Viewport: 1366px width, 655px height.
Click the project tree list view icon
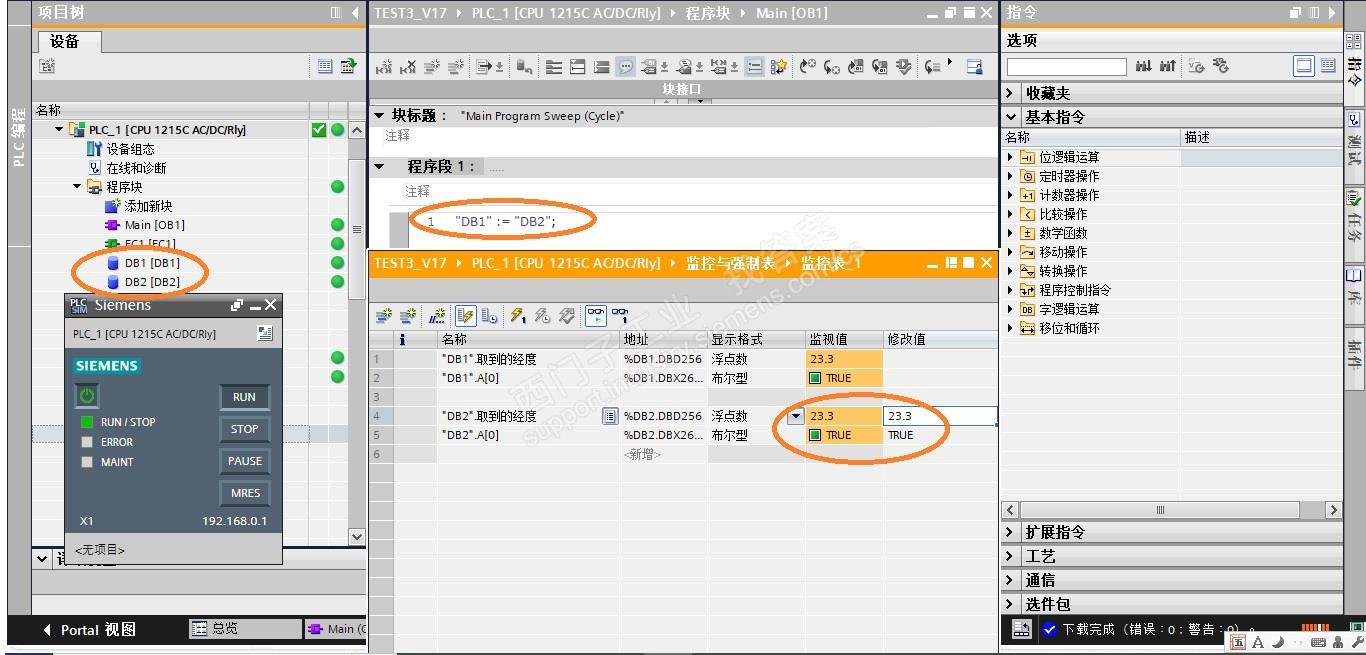click(x=325, y=67)
